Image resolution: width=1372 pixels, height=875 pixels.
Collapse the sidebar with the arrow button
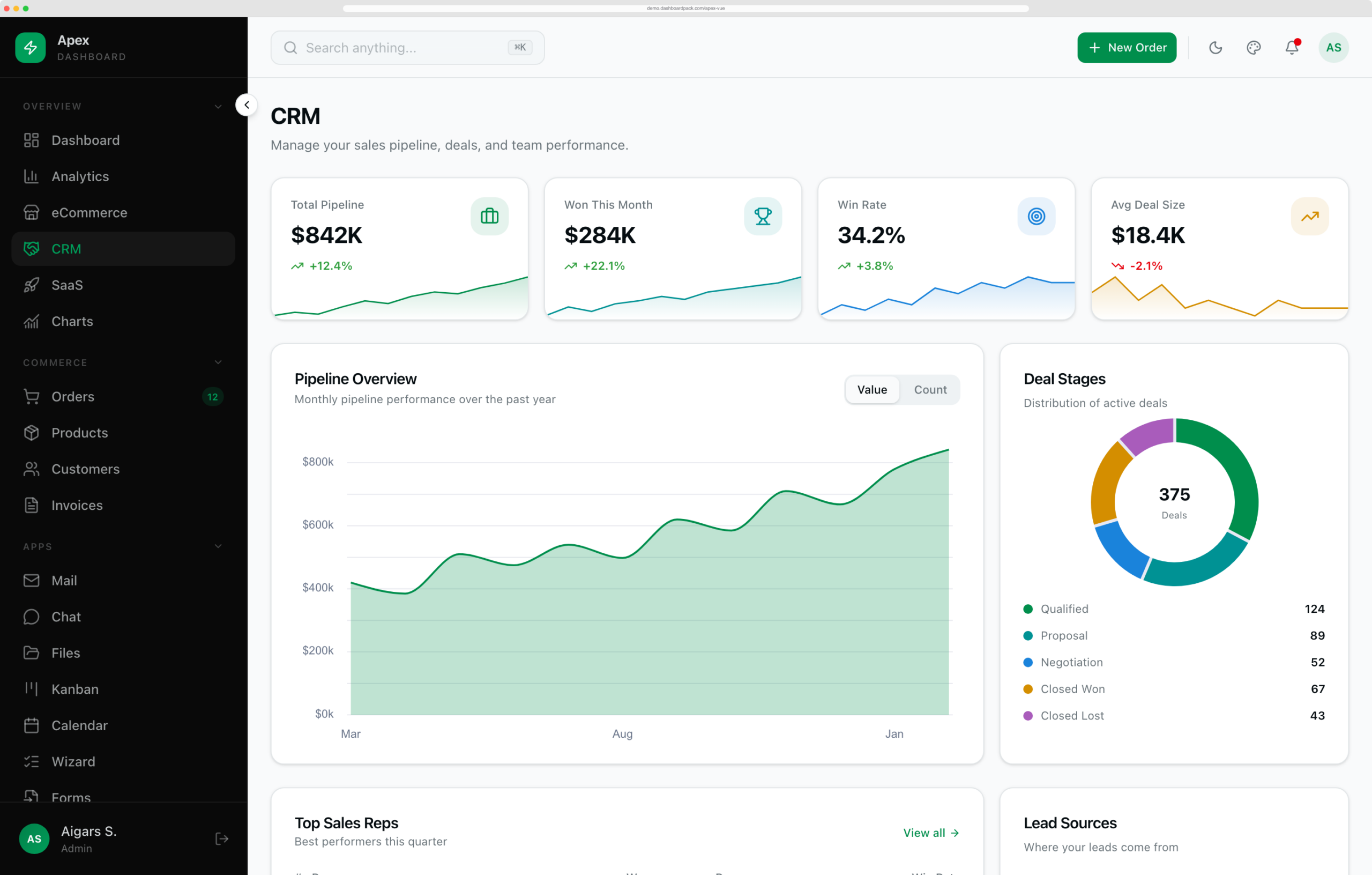tap(247, 105)
